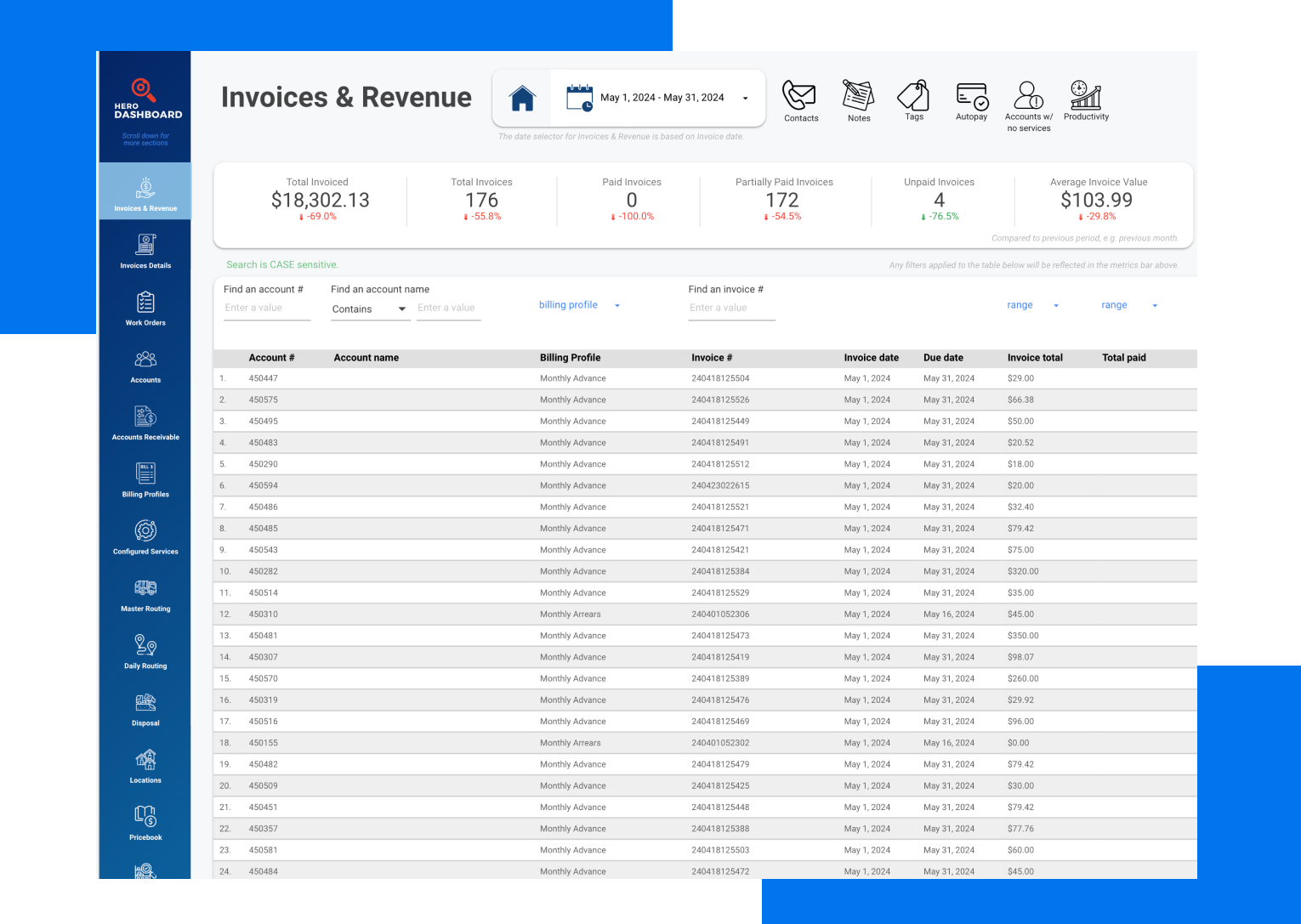Open the Productivity report icon
This screenshot has height=924, width=1301.
[x=1086, y=100]
